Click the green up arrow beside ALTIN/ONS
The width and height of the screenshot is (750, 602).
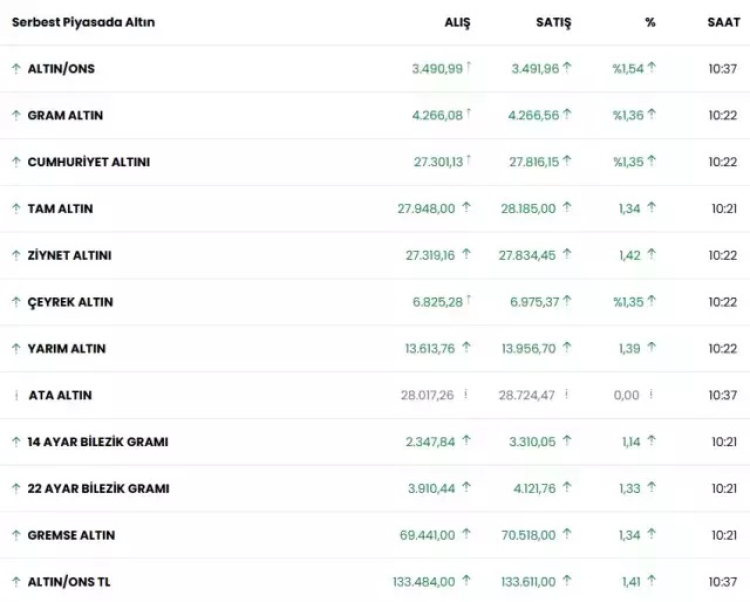pos(16,69)
